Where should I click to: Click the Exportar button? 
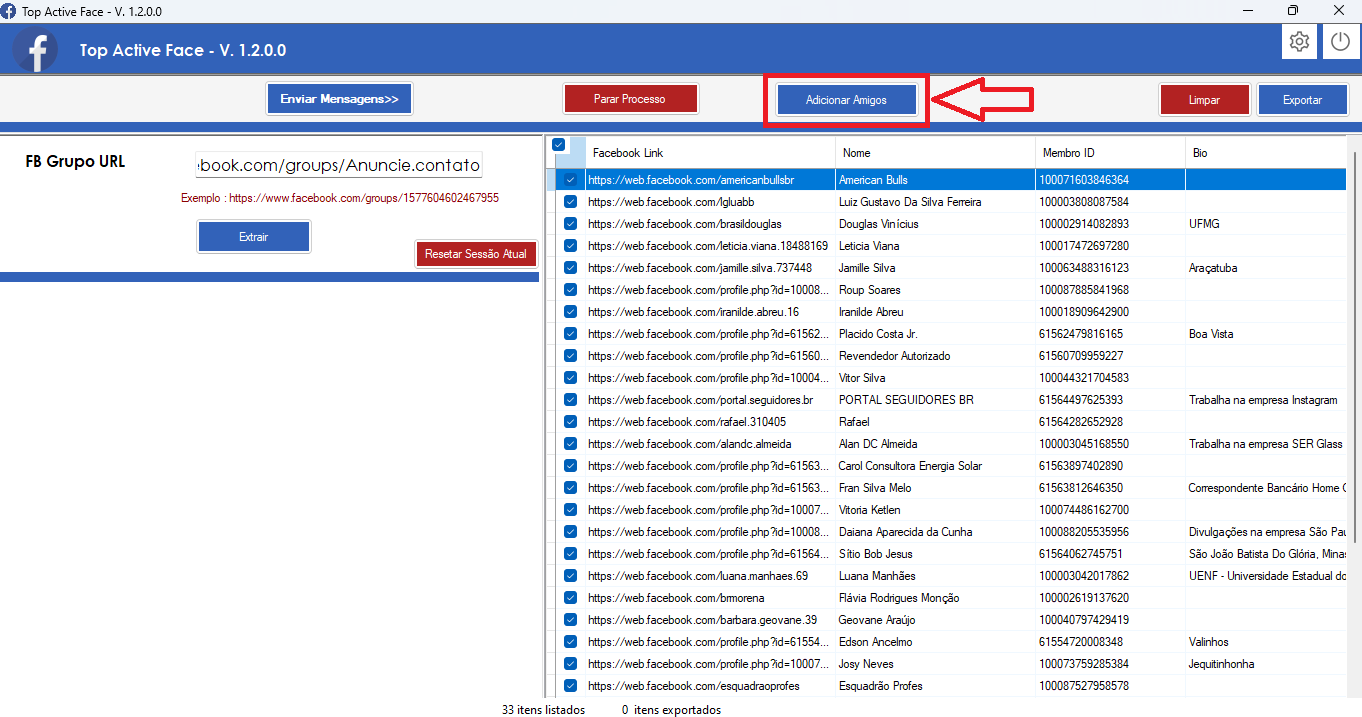pos(1302,100)
